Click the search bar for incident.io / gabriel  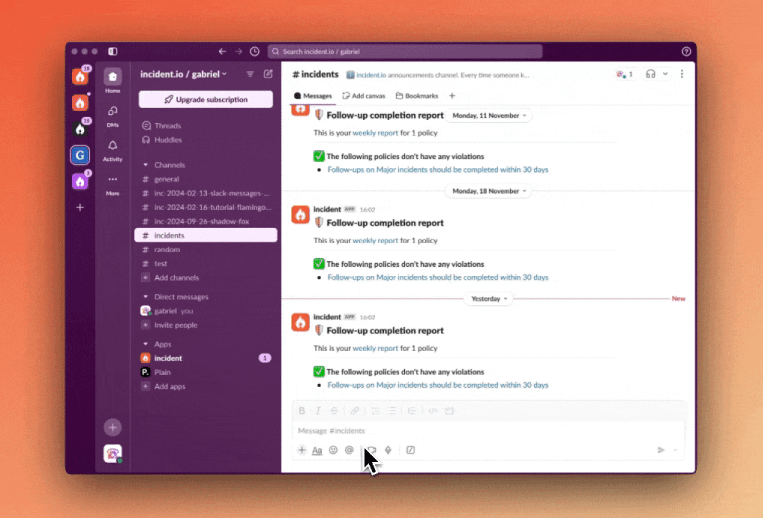pyautogui.click(x=405, y=52)
